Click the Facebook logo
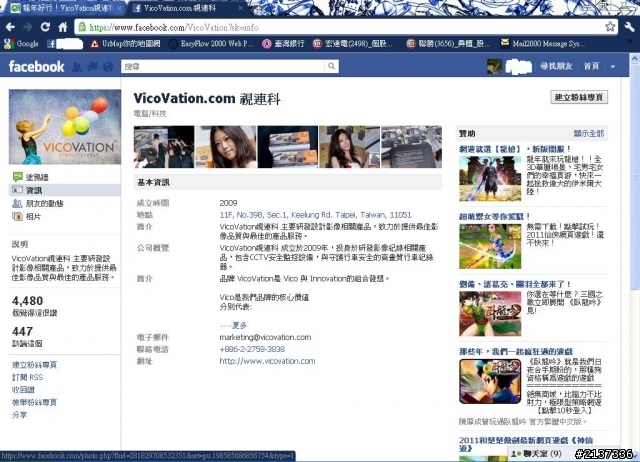Screen dimensions: 640x462 [36, 67]
